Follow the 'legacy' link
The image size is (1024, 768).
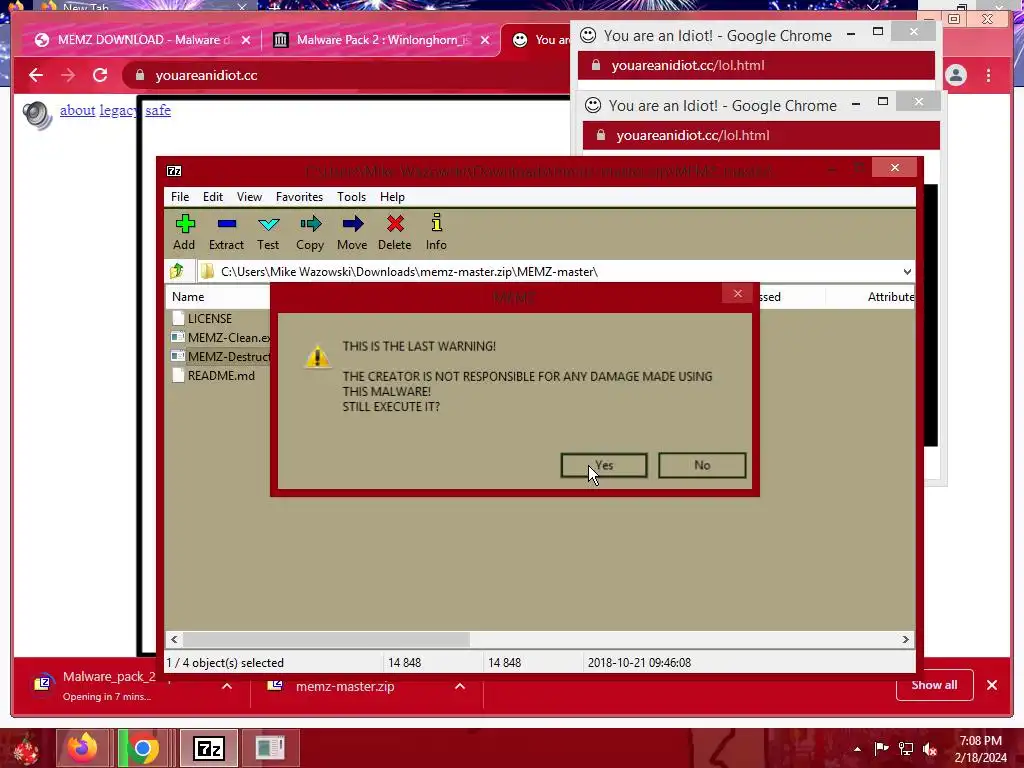pos(118,110)
